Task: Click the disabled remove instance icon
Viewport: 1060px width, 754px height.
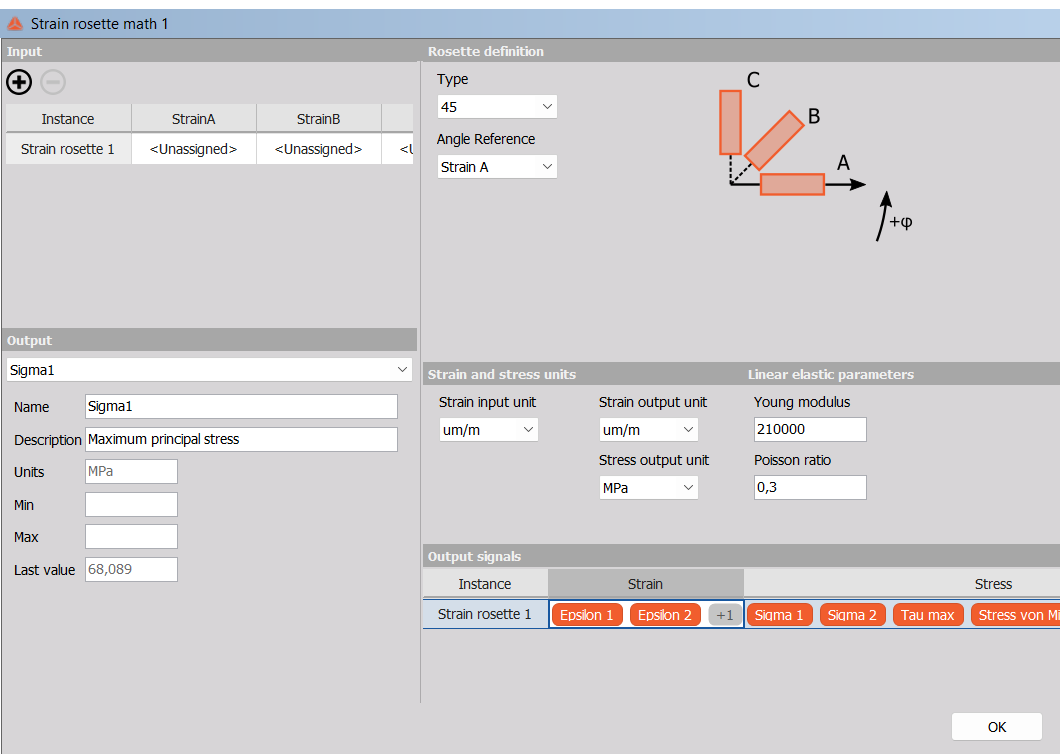Action: tap(53, 82)
